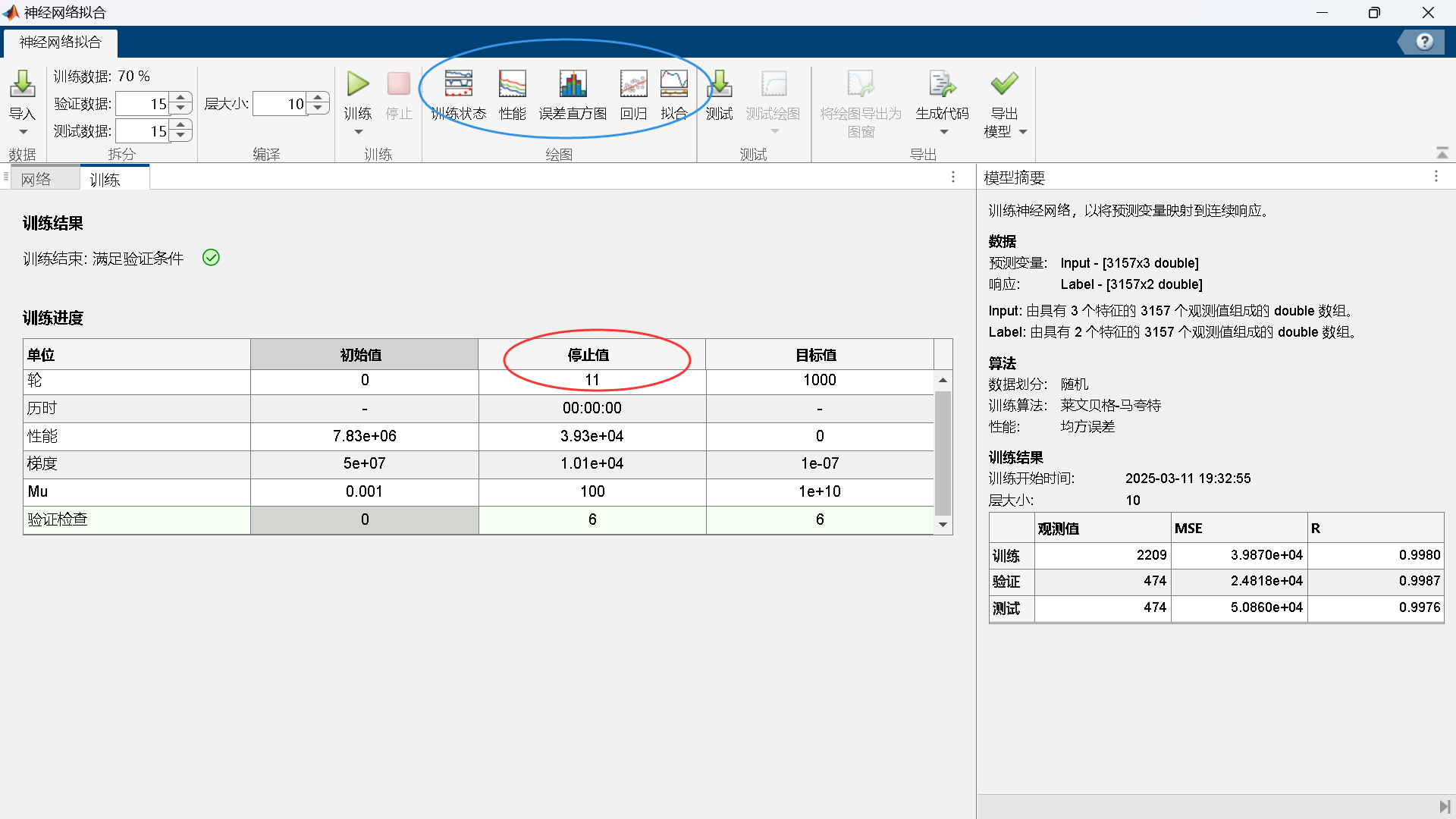Open the Performance (性能) plot icon

pyautogui.click(x=512, y=84)
